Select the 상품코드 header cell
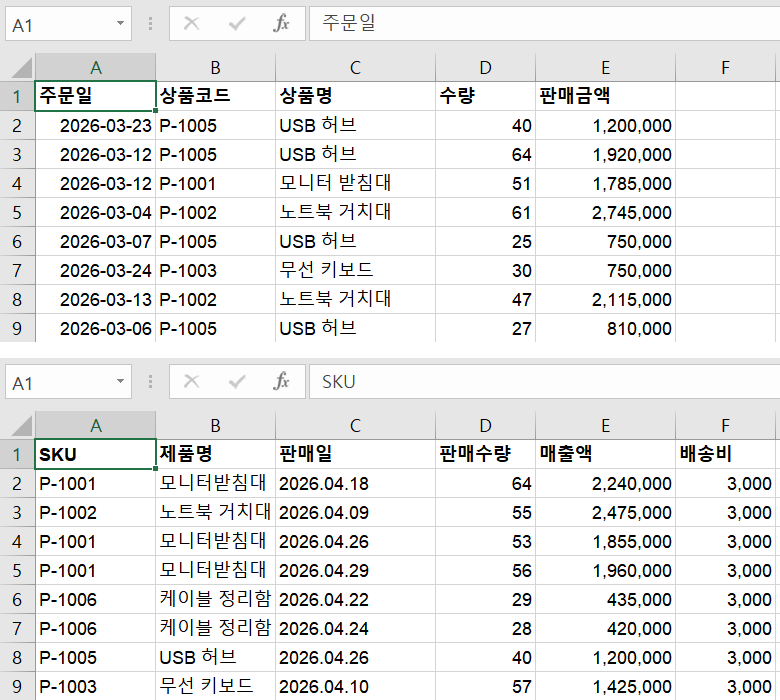Screen dimensions: 780x700 (x=215, y=96)
